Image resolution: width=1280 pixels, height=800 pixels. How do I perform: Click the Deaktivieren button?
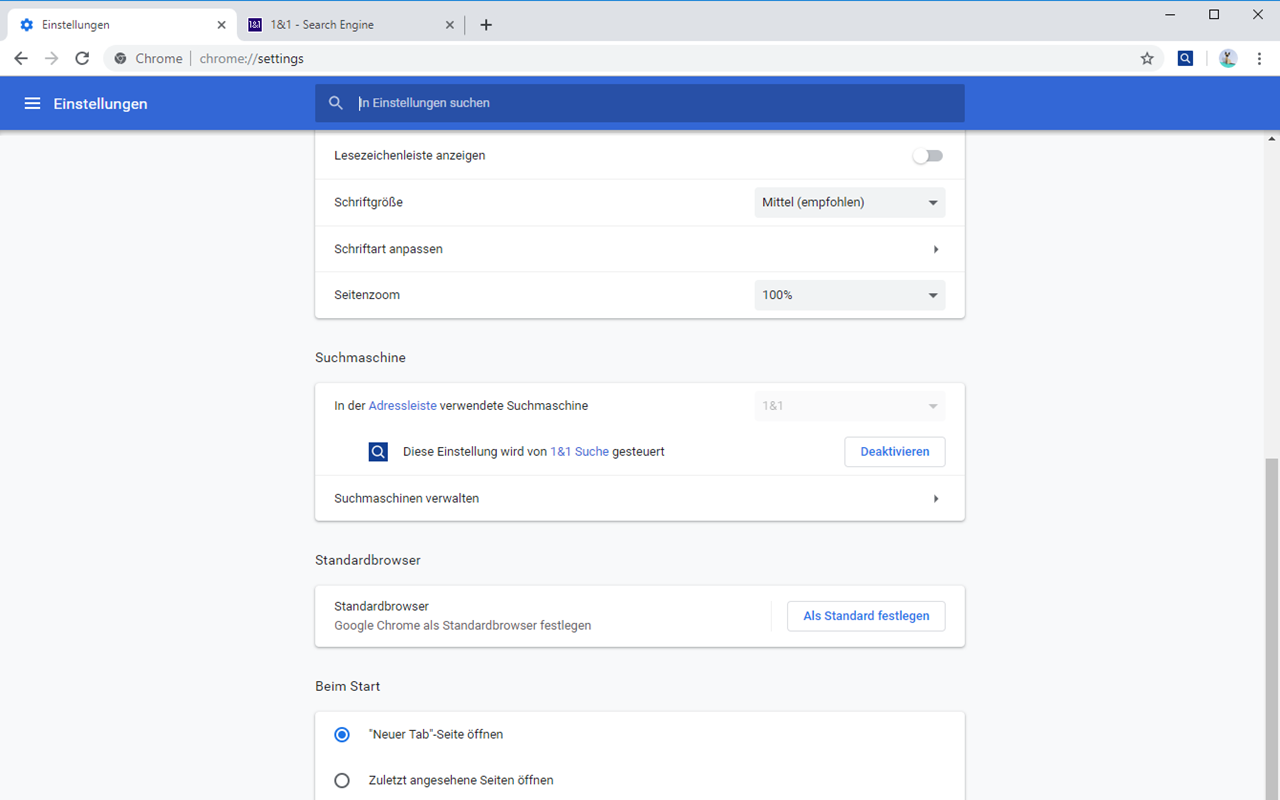[895, 452]
